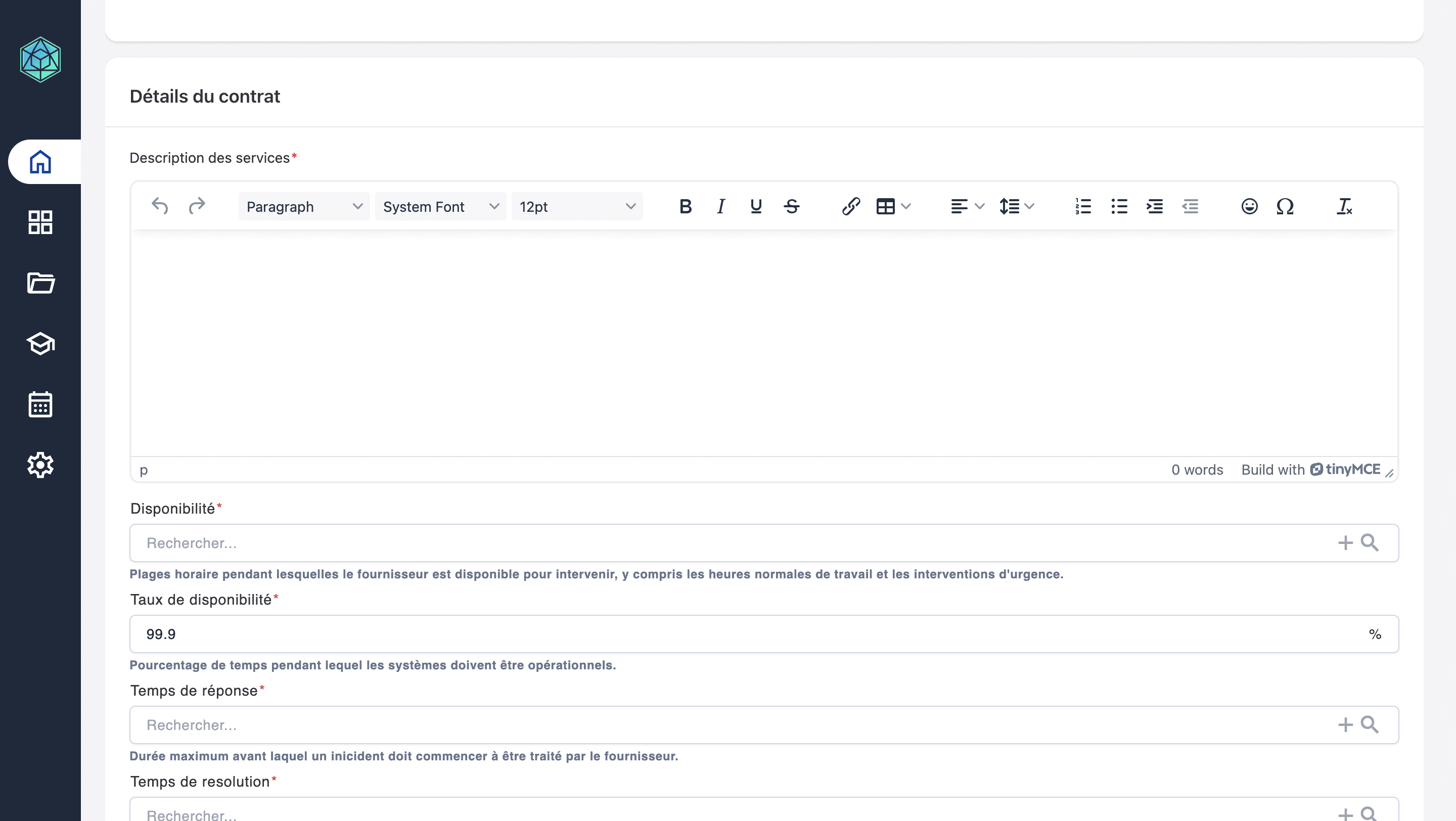Image resolution: width=1456 pixels, height=821 pixels.
Task: Insert a numbered list
Action: [1083, 207]
